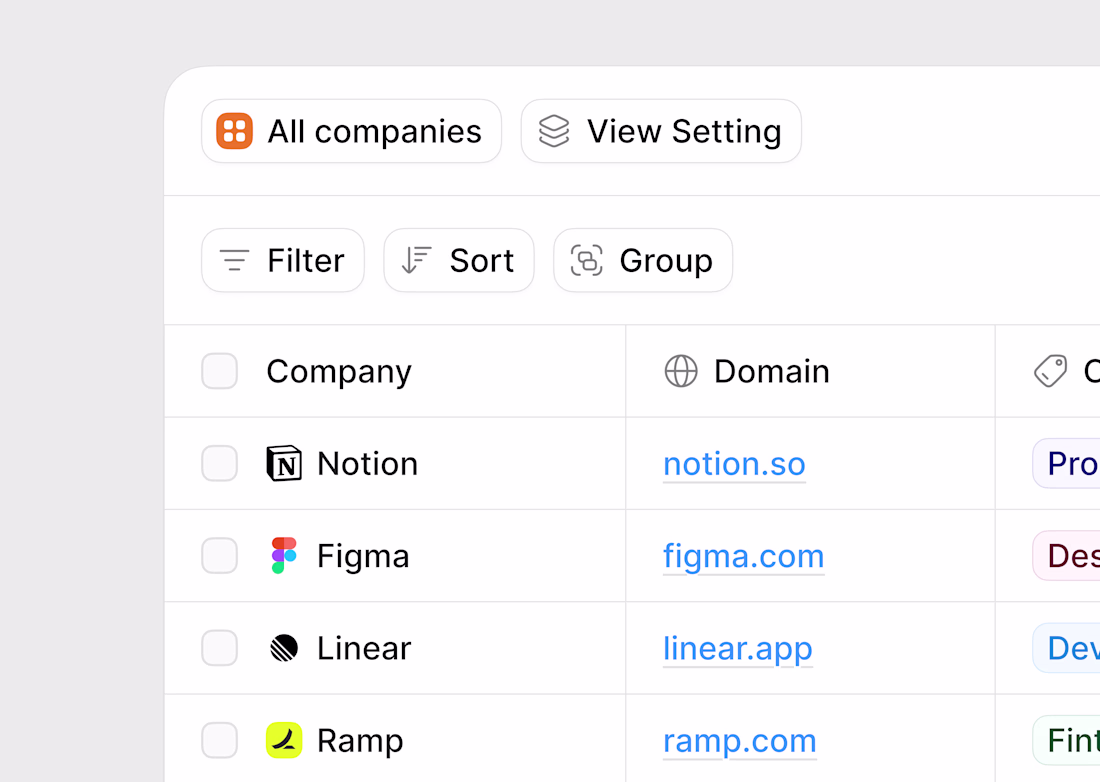Screen dimensions: 1100x782
Task: Check the Notion row checkbox
Action: point(220,464)
